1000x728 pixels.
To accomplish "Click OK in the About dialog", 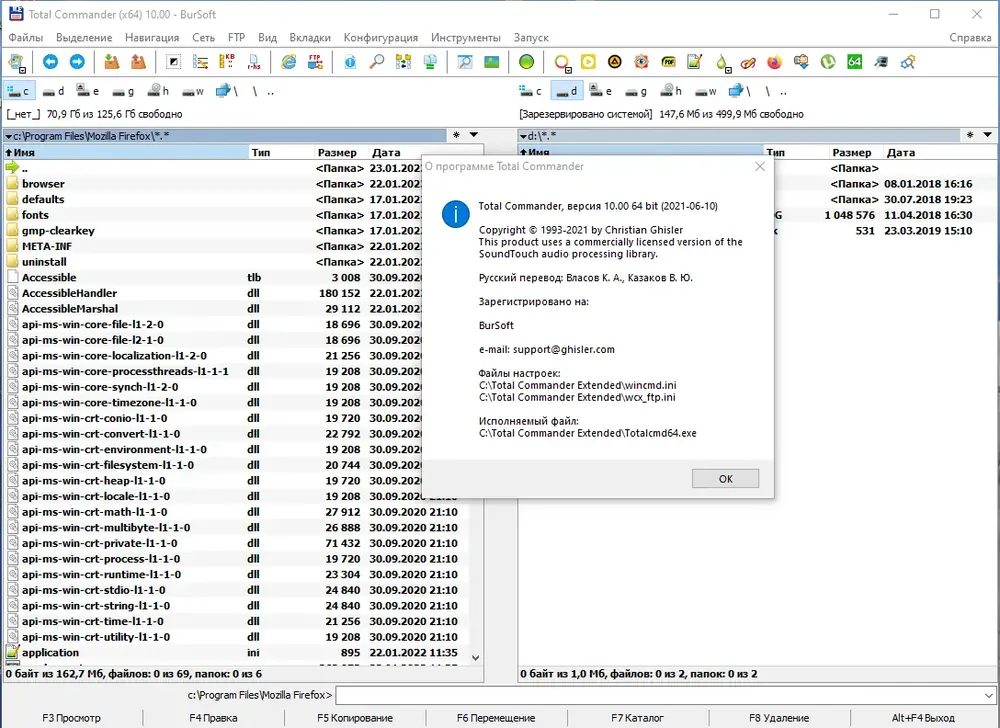I will (725, 479).
